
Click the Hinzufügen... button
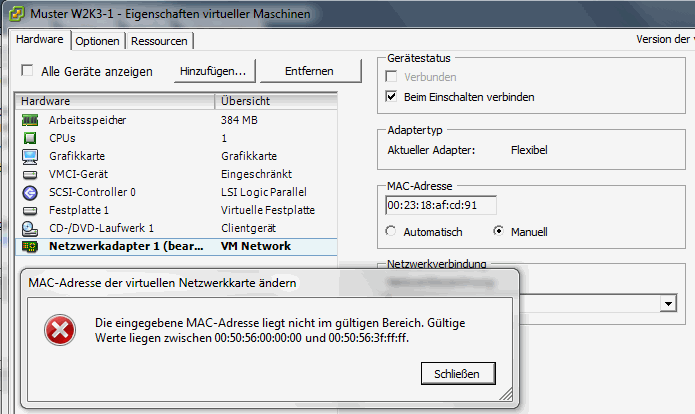click(x=213, y=71)
